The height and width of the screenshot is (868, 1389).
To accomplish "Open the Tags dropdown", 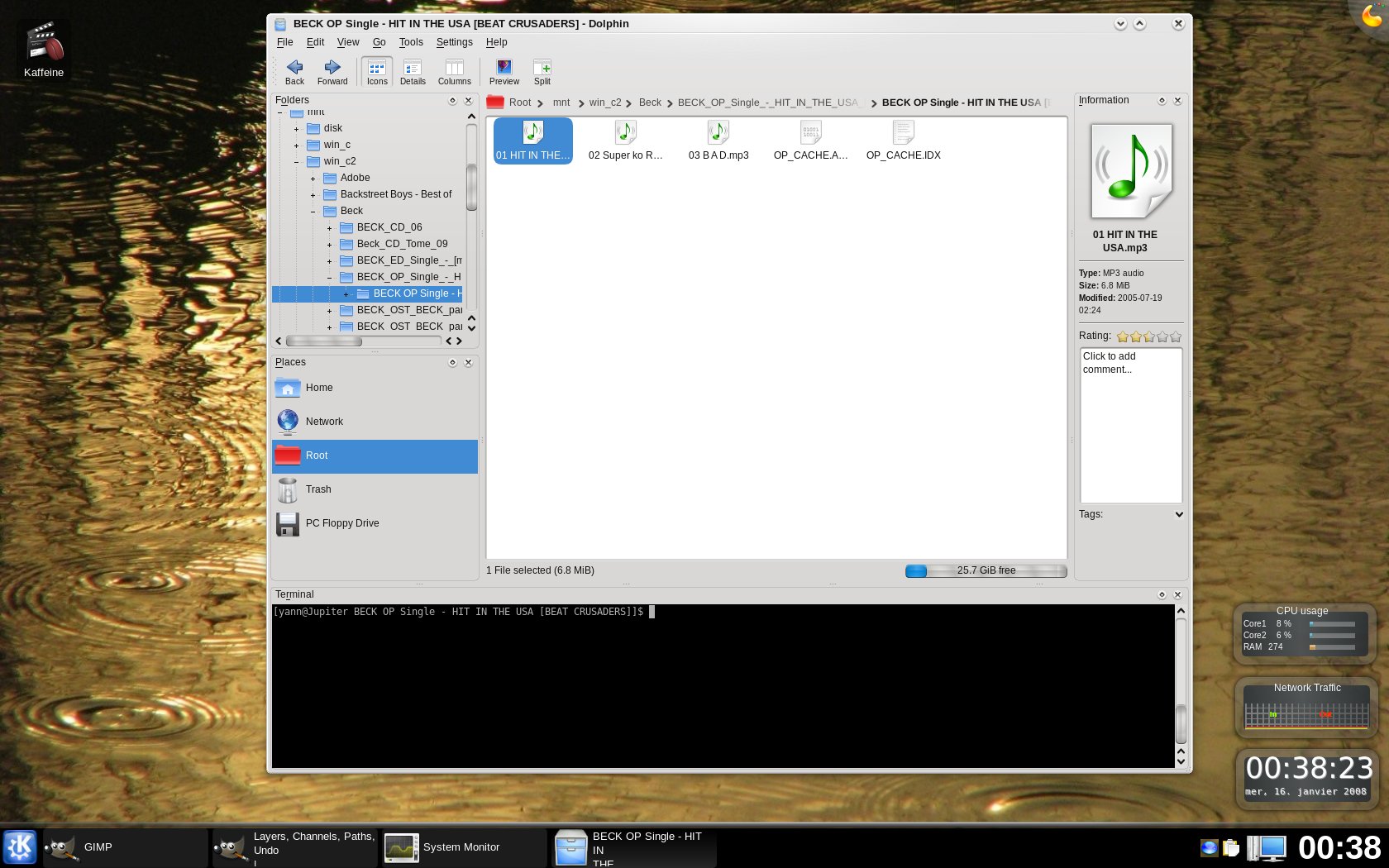I will (1179, 514).
